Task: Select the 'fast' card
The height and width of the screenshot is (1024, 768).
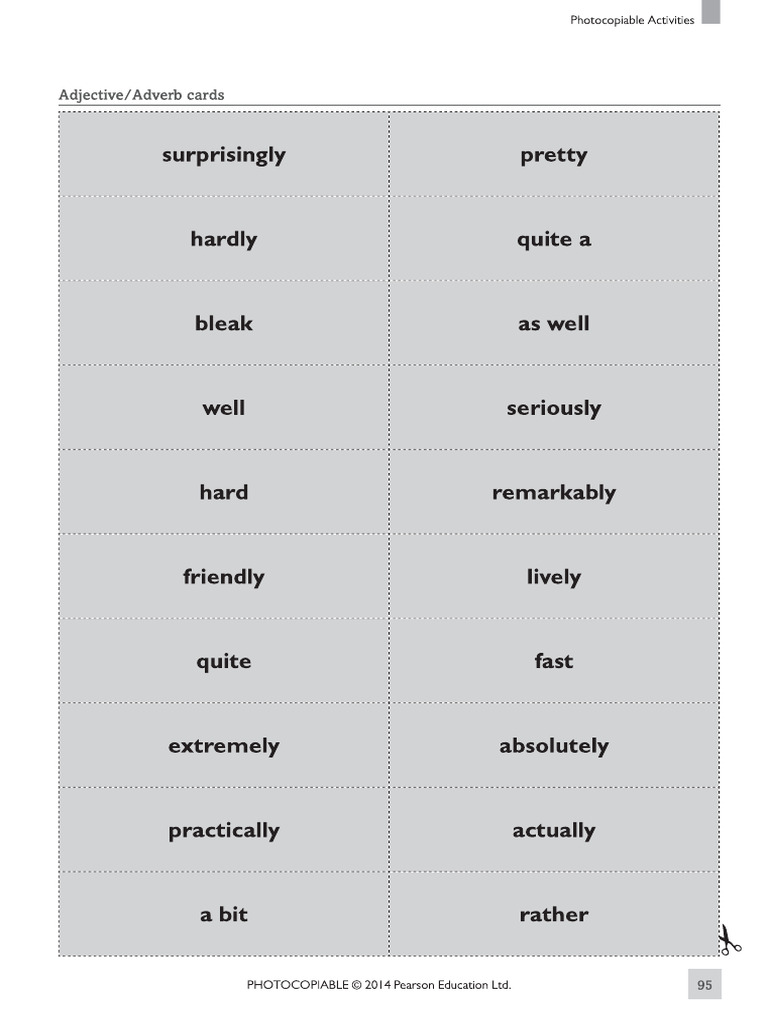Action: 553,661
